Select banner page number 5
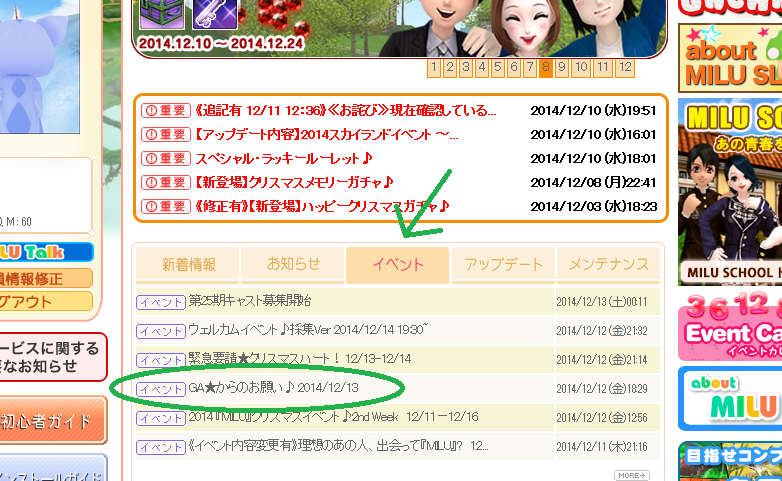The width and height of the screenshot is (782, 481). click(498, 68)
